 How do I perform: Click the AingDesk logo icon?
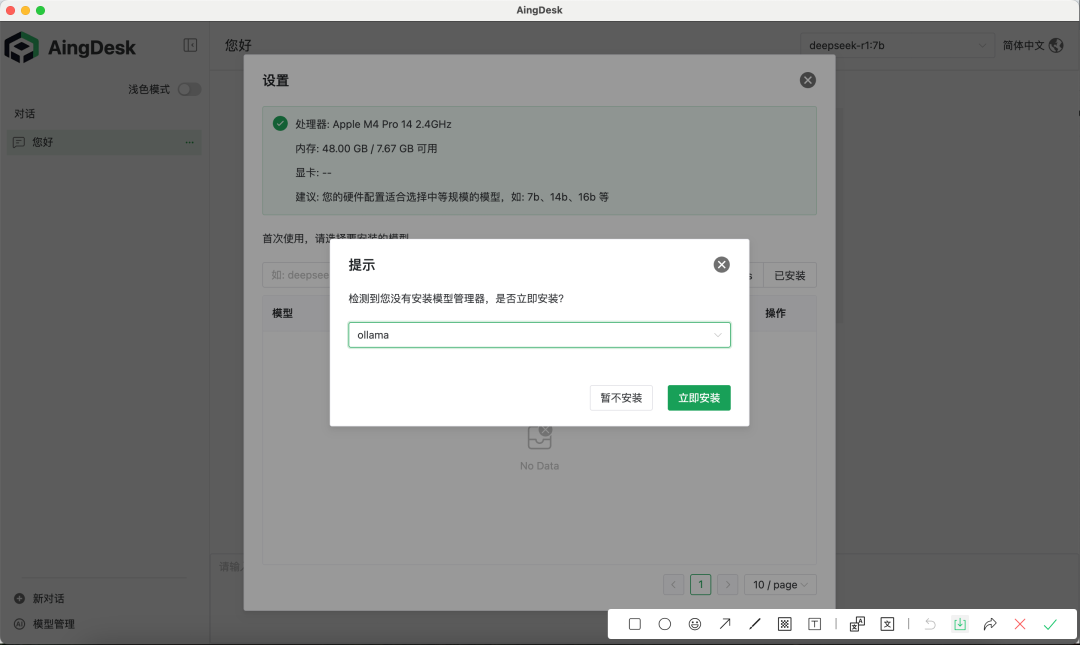click(x=21, y=47)
